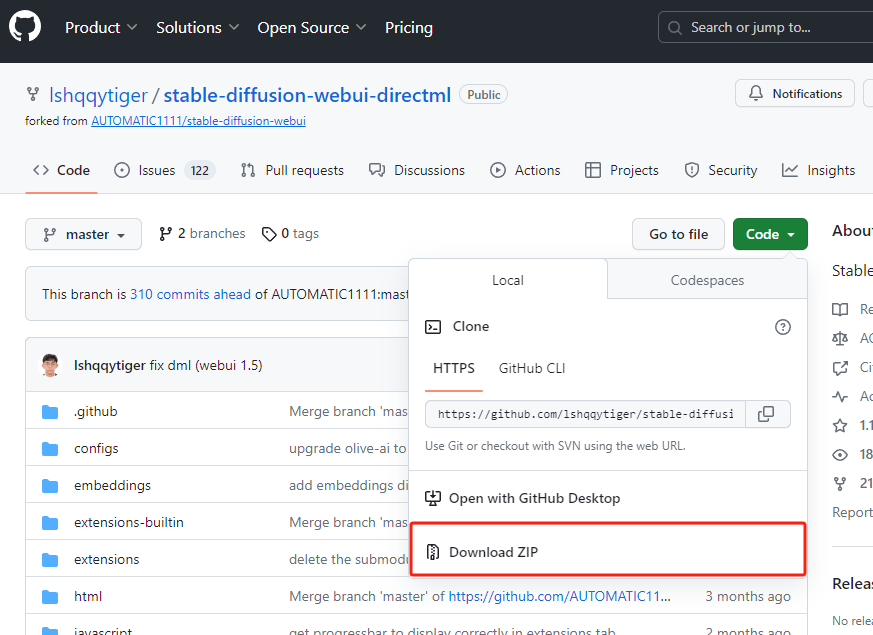Screen dimensions: 873x635
Task: Click the folder icon beside html
Action: click(50, 597)
